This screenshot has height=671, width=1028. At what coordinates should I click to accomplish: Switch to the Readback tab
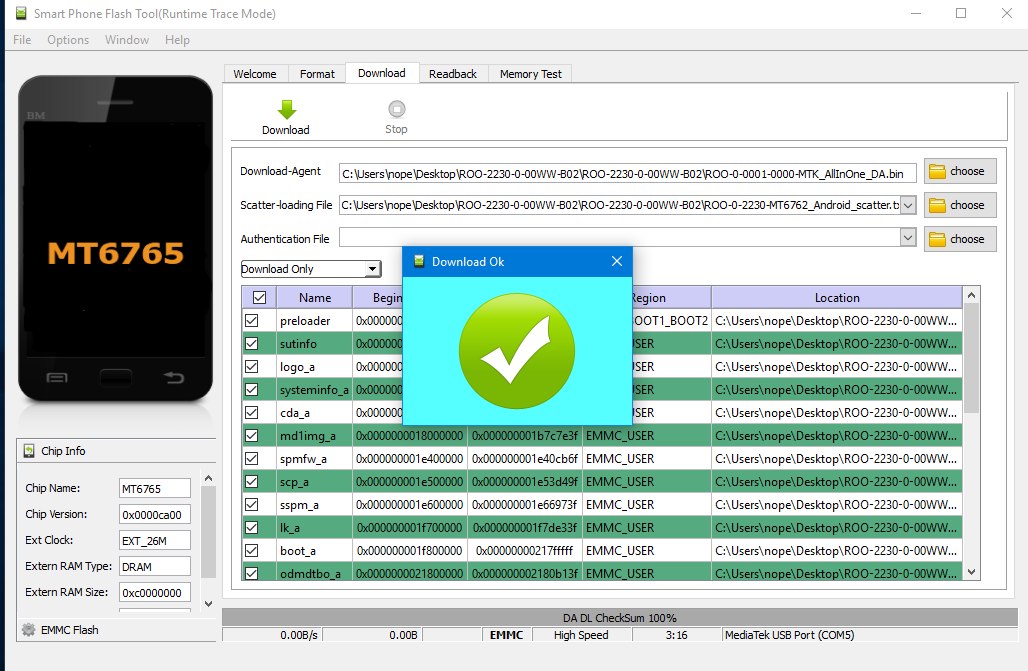coord(453,74)
